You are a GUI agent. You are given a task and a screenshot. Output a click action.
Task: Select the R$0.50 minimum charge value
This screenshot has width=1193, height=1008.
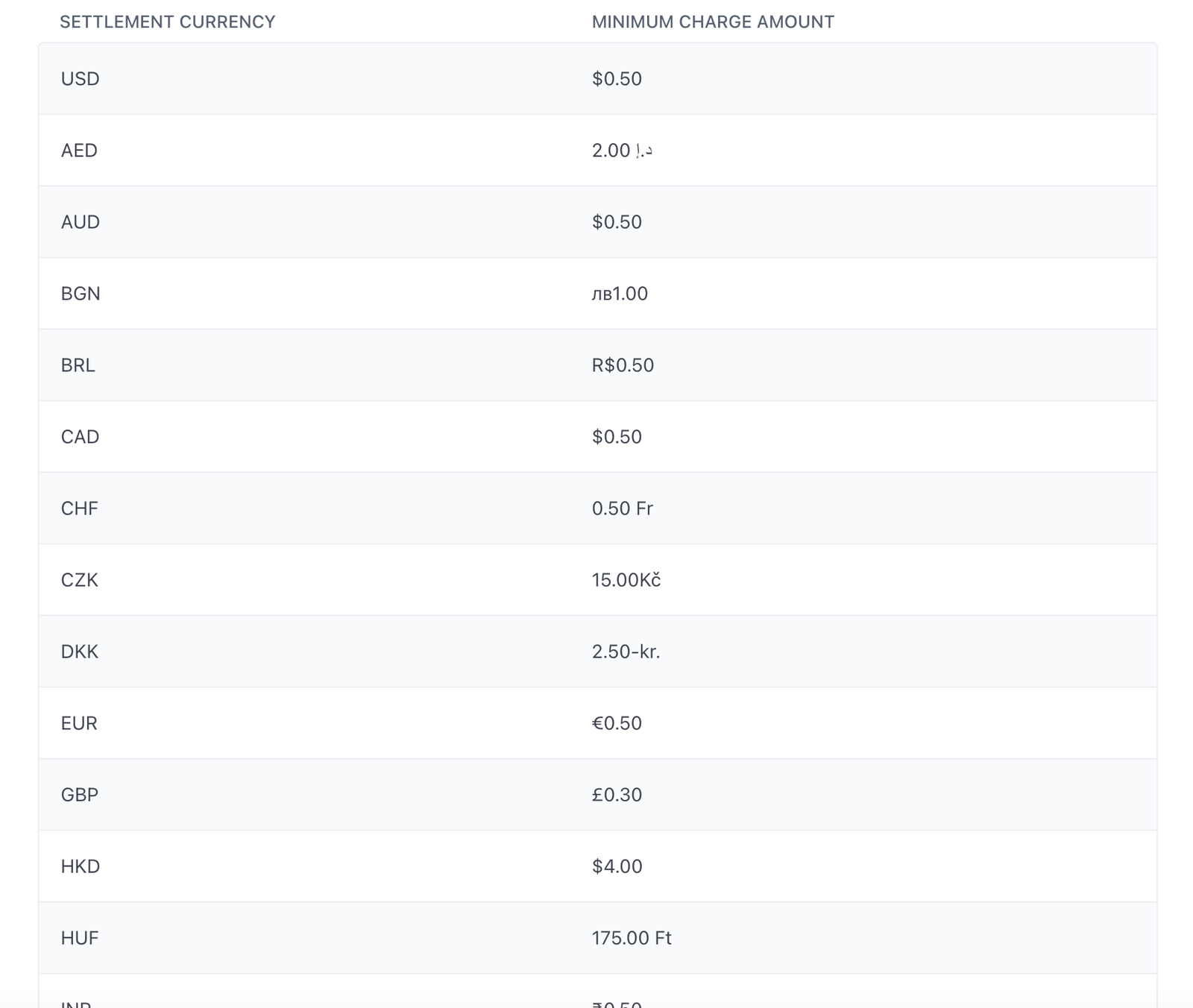[x=623, y=365]
